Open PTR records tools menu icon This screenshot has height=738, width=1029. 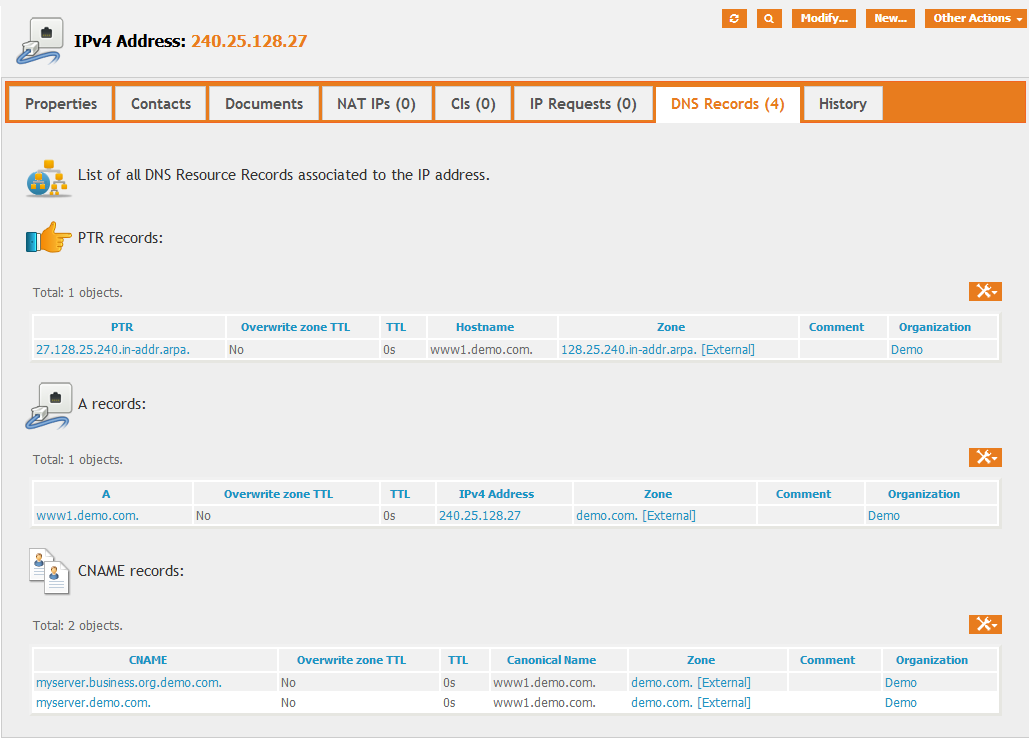click(x=985, y=291)
